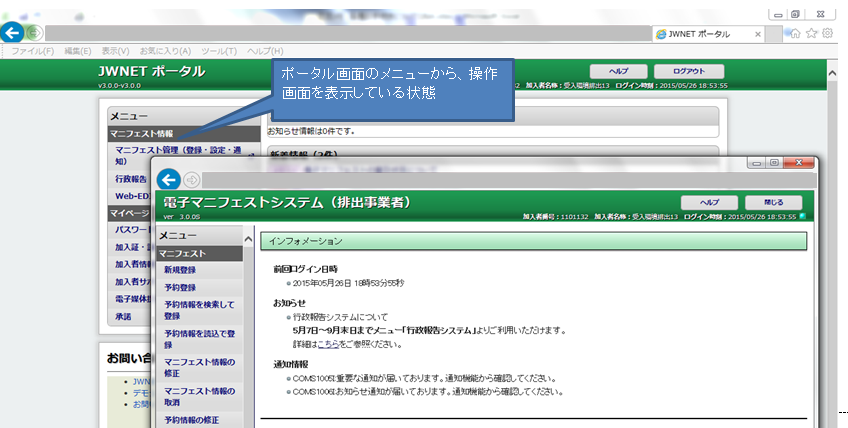Open マニフェスト管理（登録・設定・通知） in the portal menu
This screenshot has height=428, width=848.
[x=178, y=155]
